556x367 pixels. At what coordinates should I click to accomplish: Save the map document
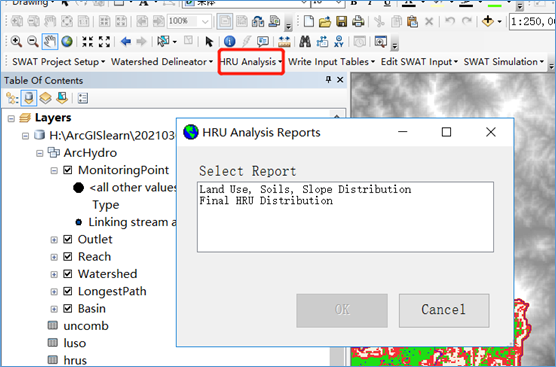click(x=341, y=22)
